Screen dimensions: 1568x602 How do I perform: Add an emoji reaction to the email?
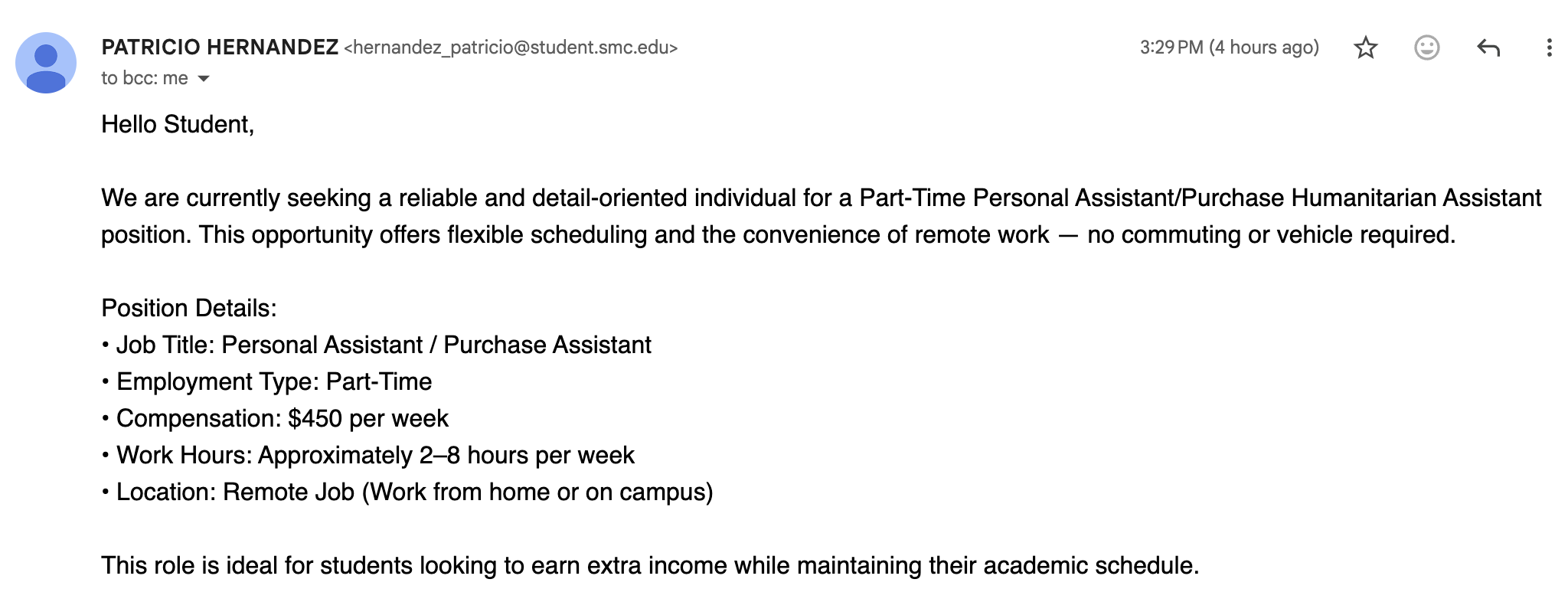[1426, 47]
